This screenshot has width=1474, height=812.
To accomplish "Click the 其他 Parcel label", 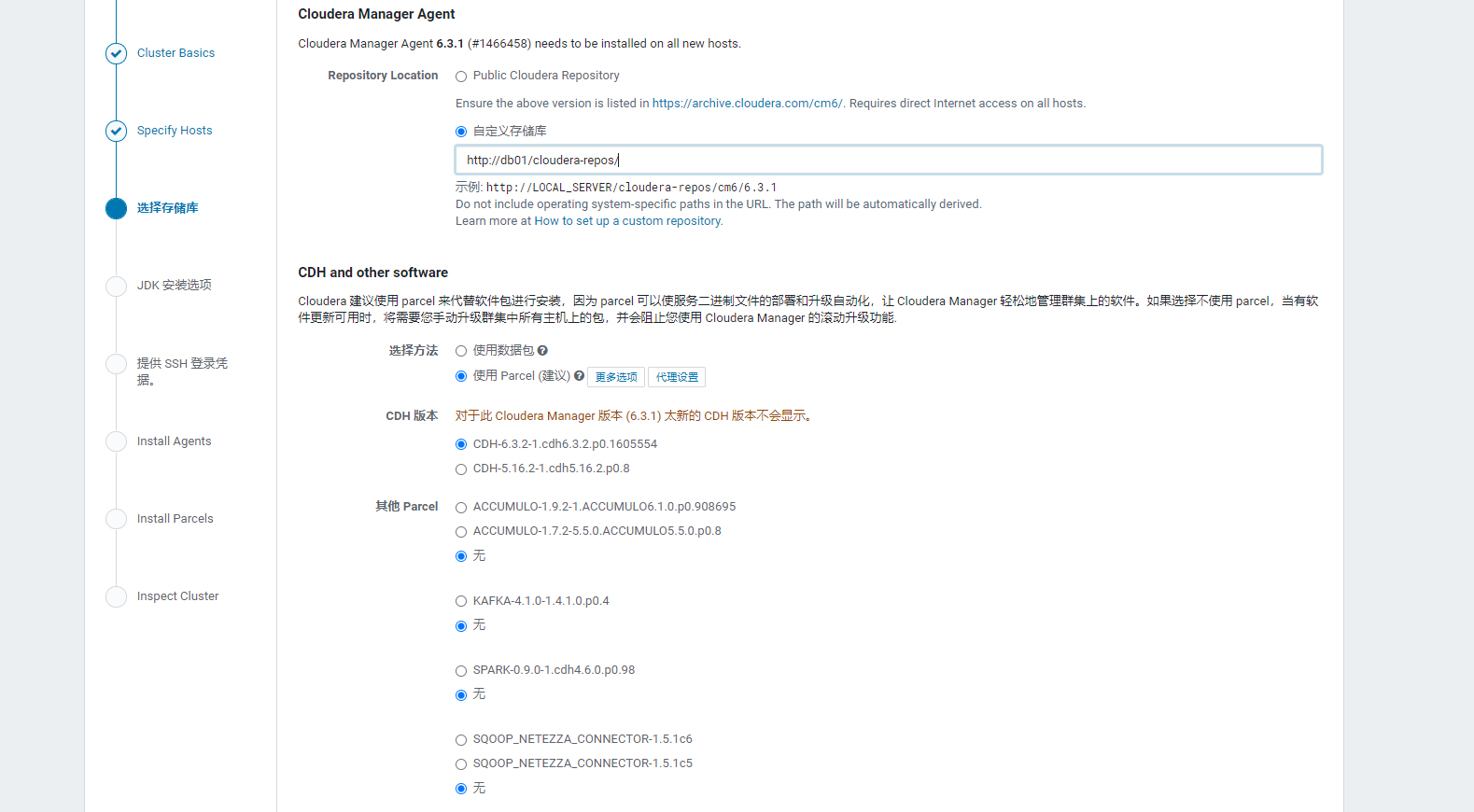I will tap(406, 507).
